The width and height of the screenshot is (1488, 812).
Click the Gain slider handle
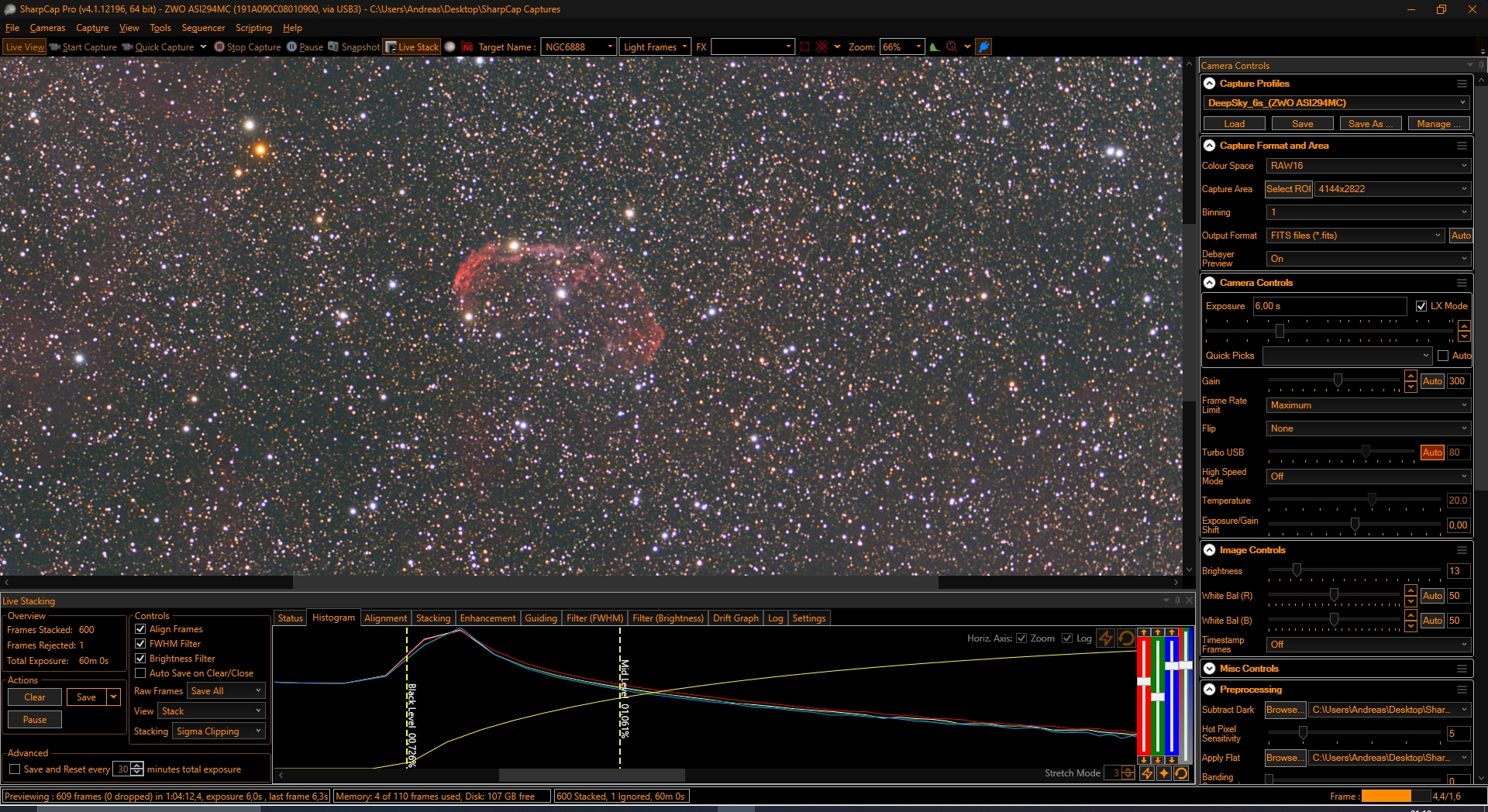(x=1338, y=380)
